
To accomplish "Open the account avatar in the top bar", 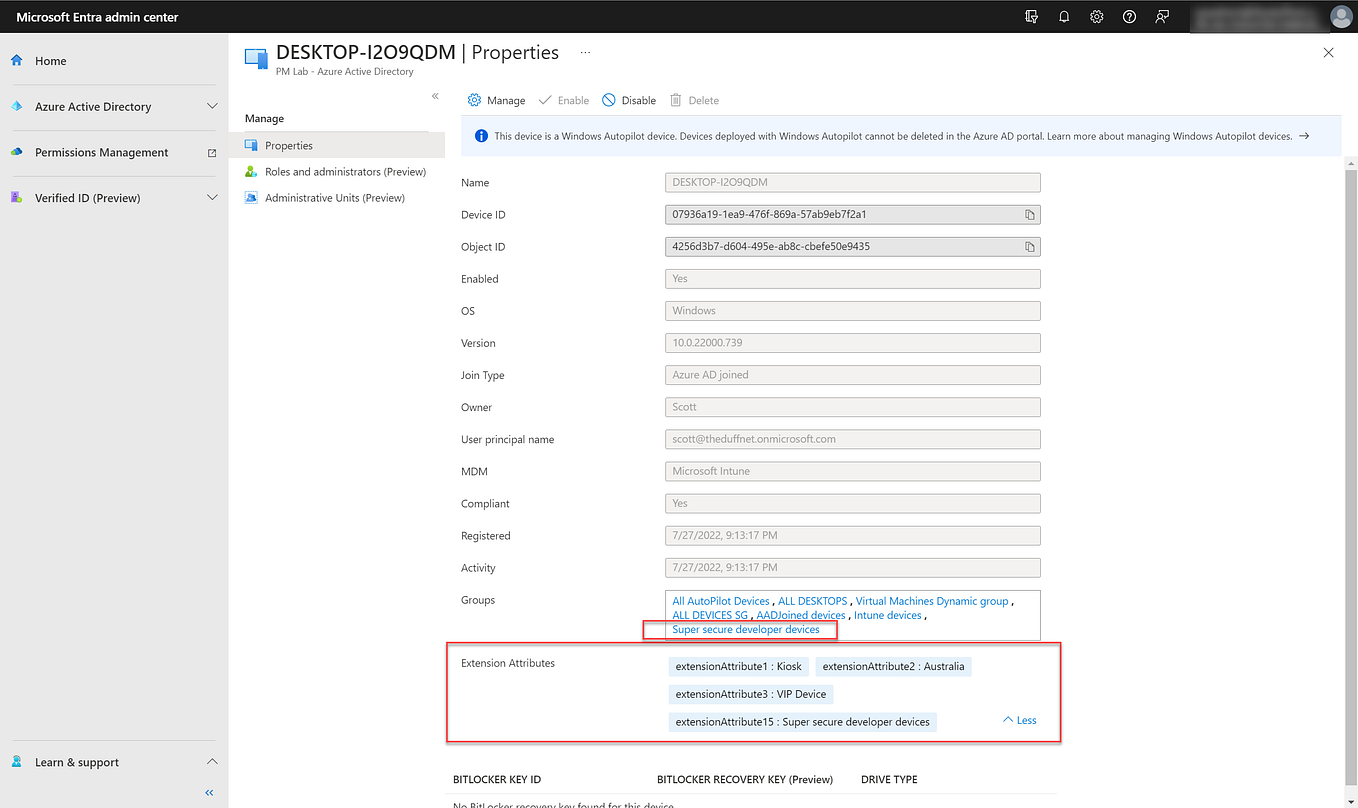I will point(1341,16).
